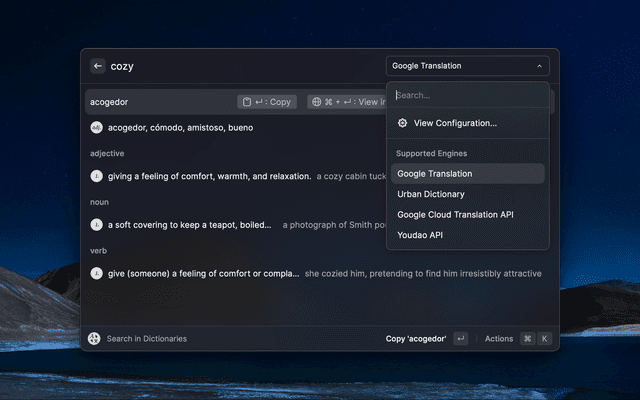The width and height of the screenshot is (640, 400).
Task: Focus the Search field inside the dropdown
Action: click(468, 96)
